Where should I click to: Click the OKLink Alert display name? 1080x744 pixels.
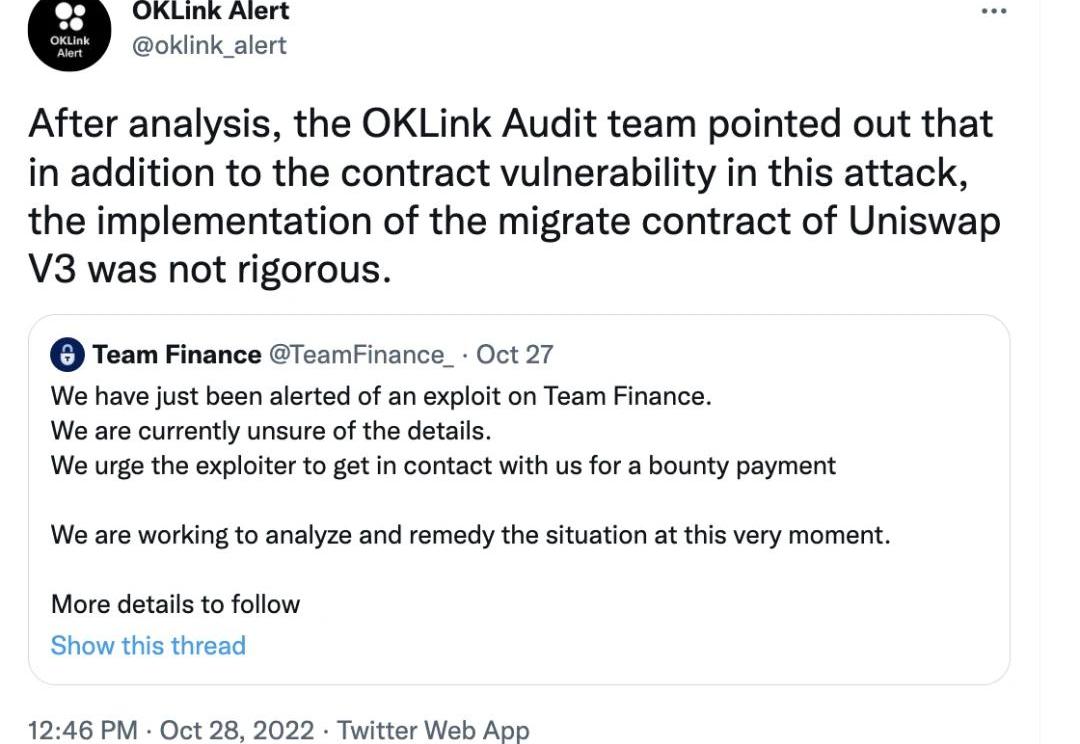[x=211, y=11]
